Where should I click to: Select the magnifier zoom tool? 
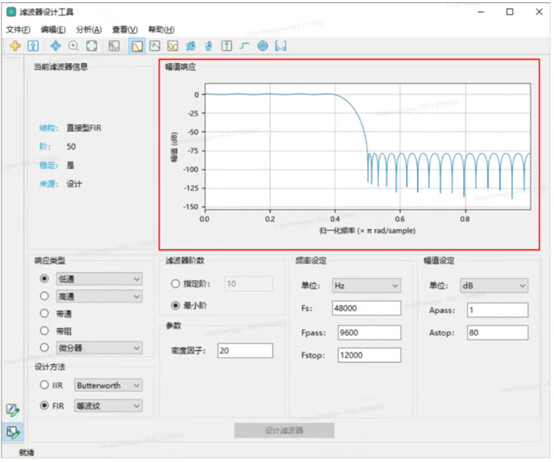click(73, 46)
